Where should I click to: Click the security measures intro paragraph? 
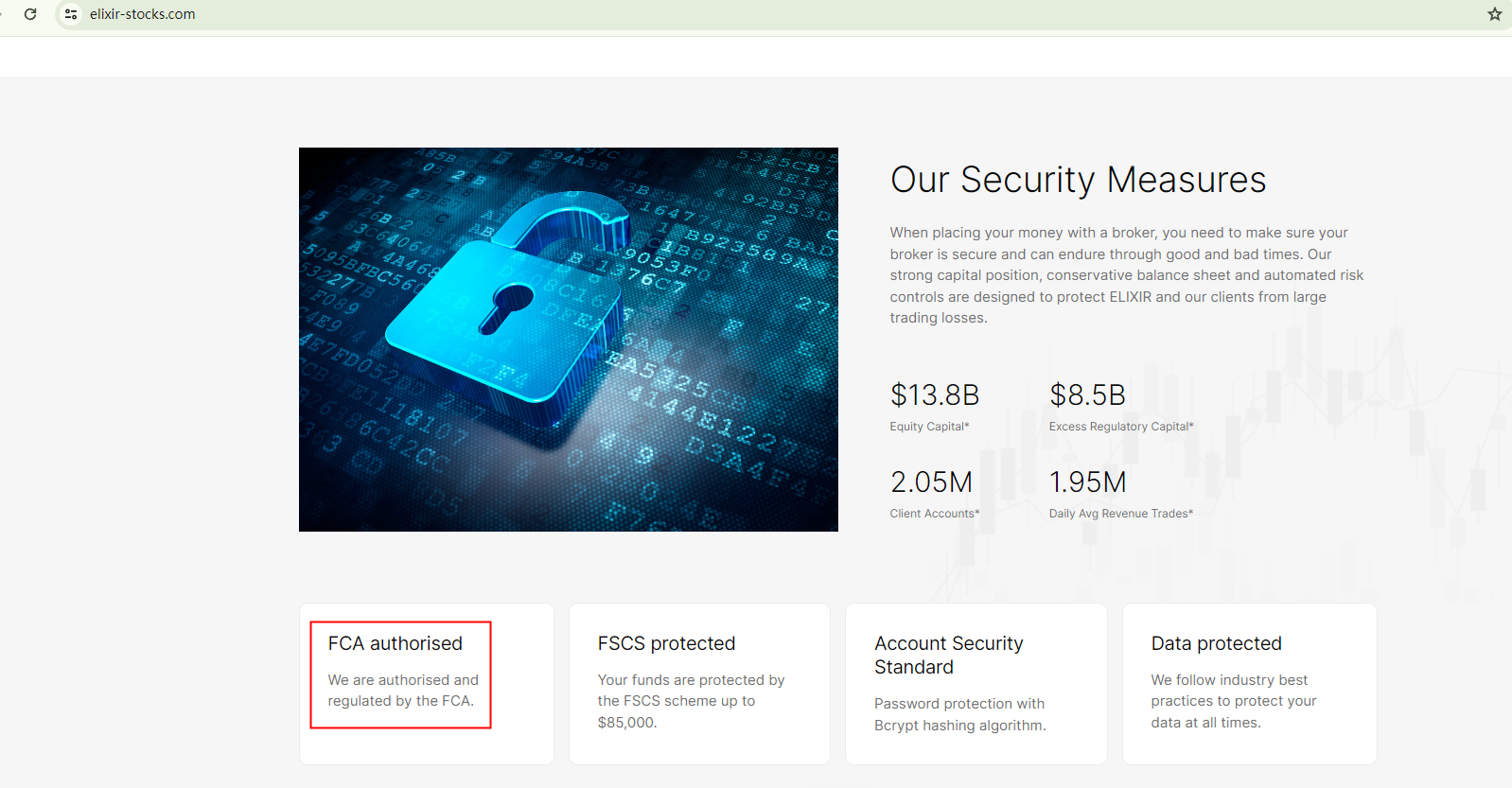1126,275
